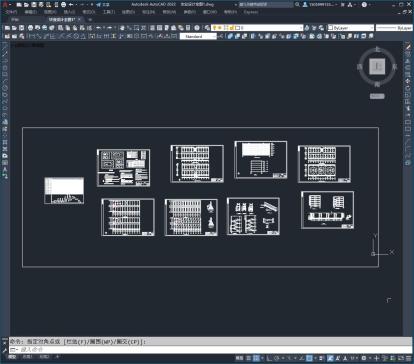The width and height of the screenshot is (414, 364).
Task: Switch to the 布局2 layout tab
Action: click(x=44, y=357)
